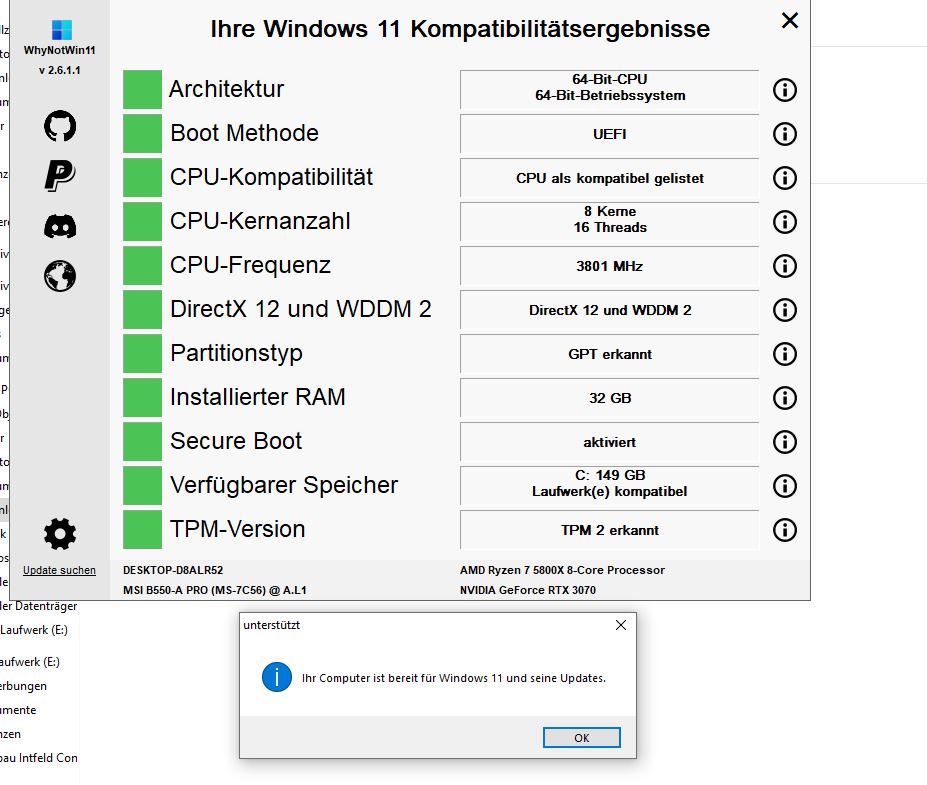Click the info icon for DirectX 12 und WDDM 2
The width and height of the screenshot is (927, 785).
pos(785,310)
